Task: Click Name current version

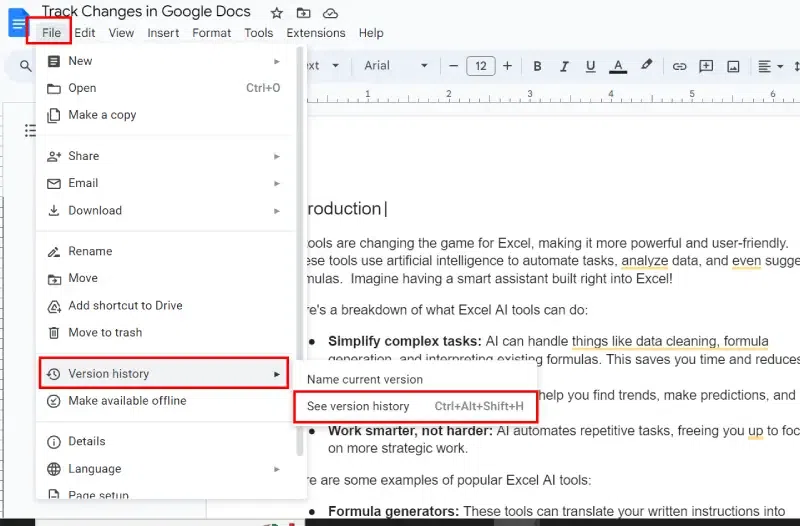Action: (x=415, y=380)
